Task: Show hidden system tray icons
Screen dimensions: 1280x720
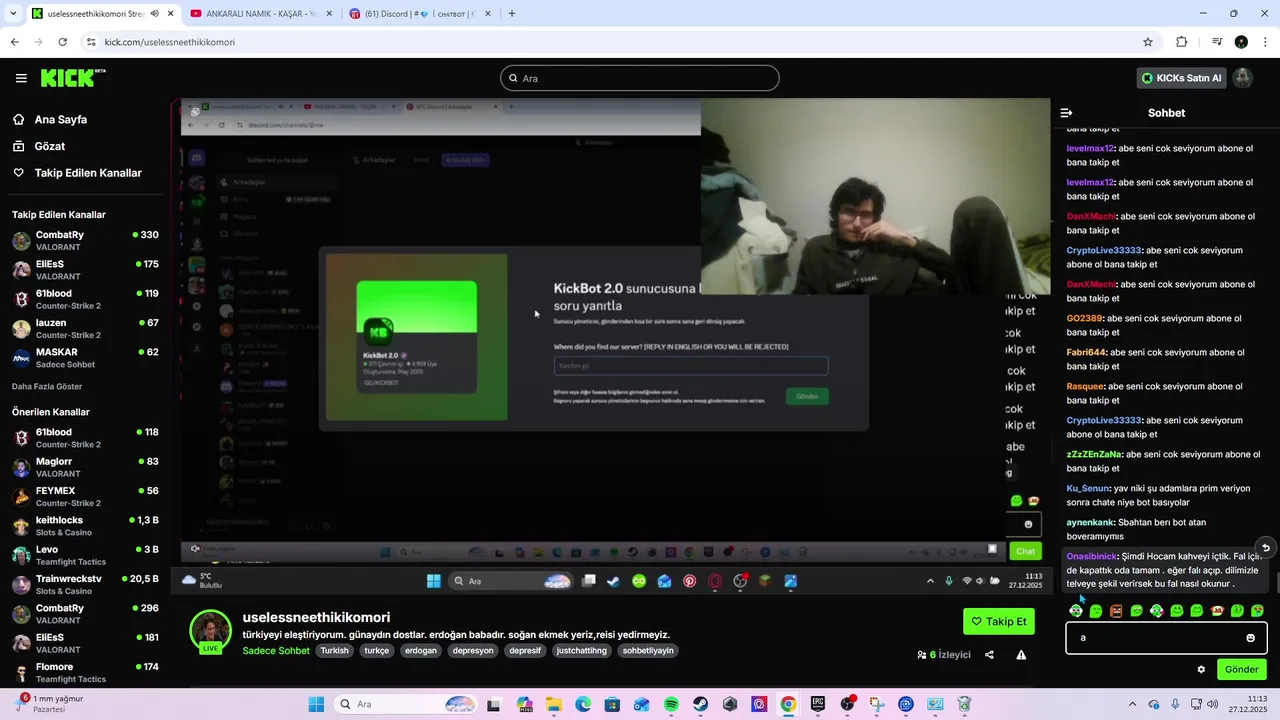Action: (1132, 704)
